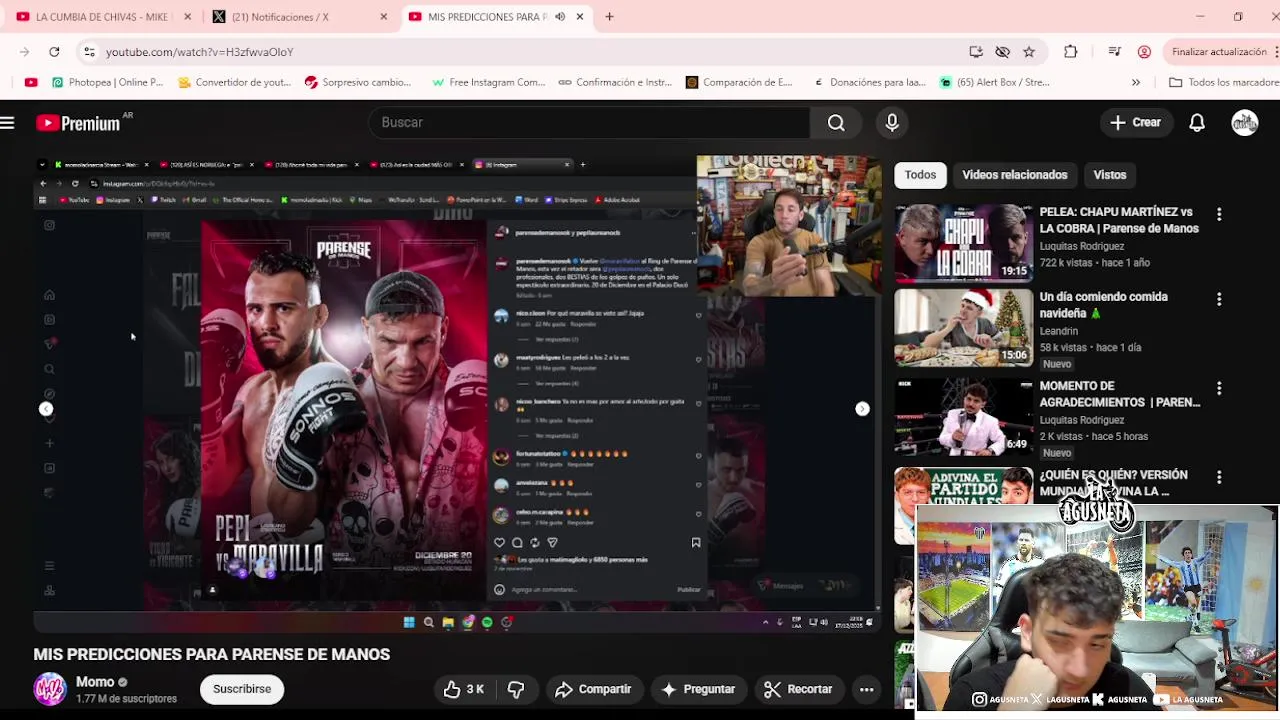The height and width of the screenshot is (720, 1280).
Task: Select the Videos relacionados chip
Action: point(1014,175)
